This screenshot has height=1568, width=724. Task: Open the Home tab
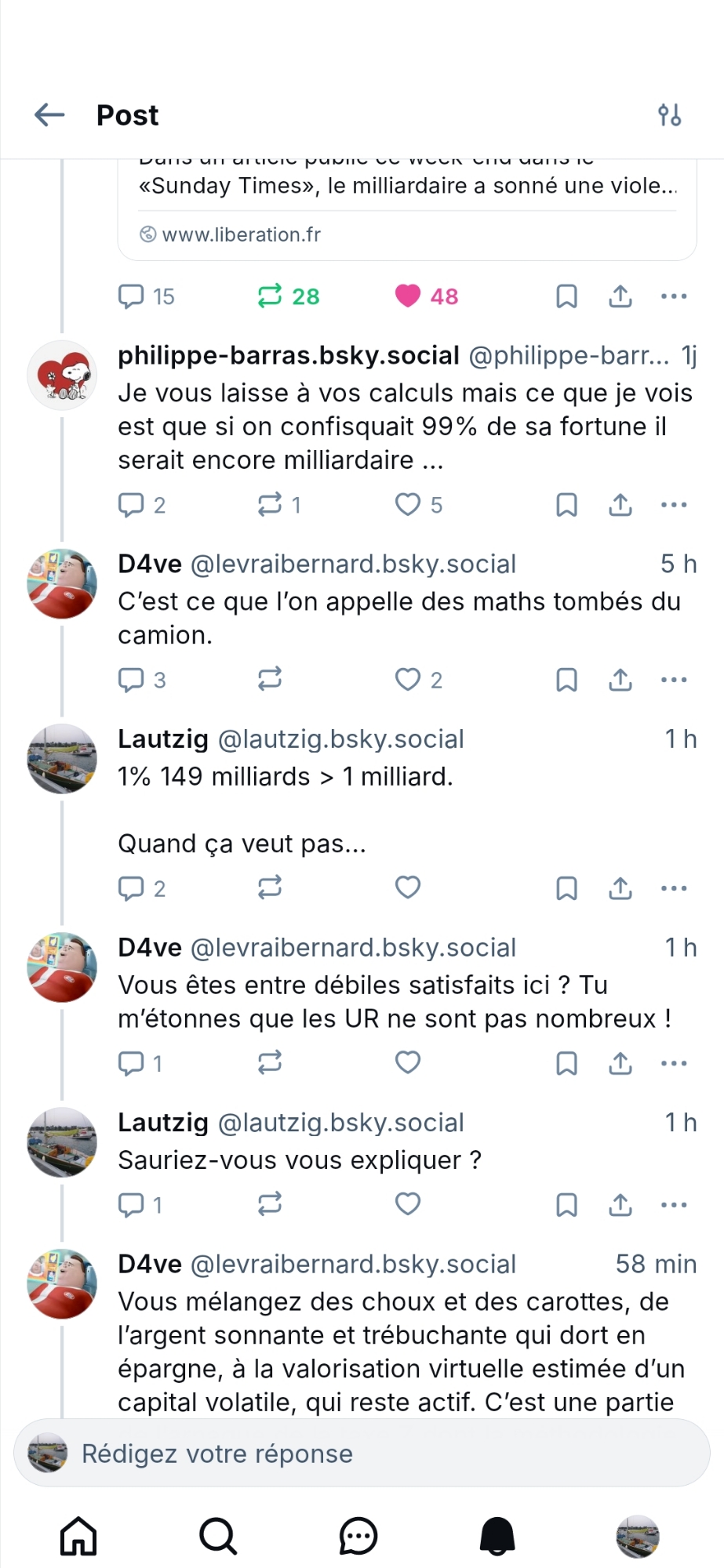click(x=78, y=1536)
